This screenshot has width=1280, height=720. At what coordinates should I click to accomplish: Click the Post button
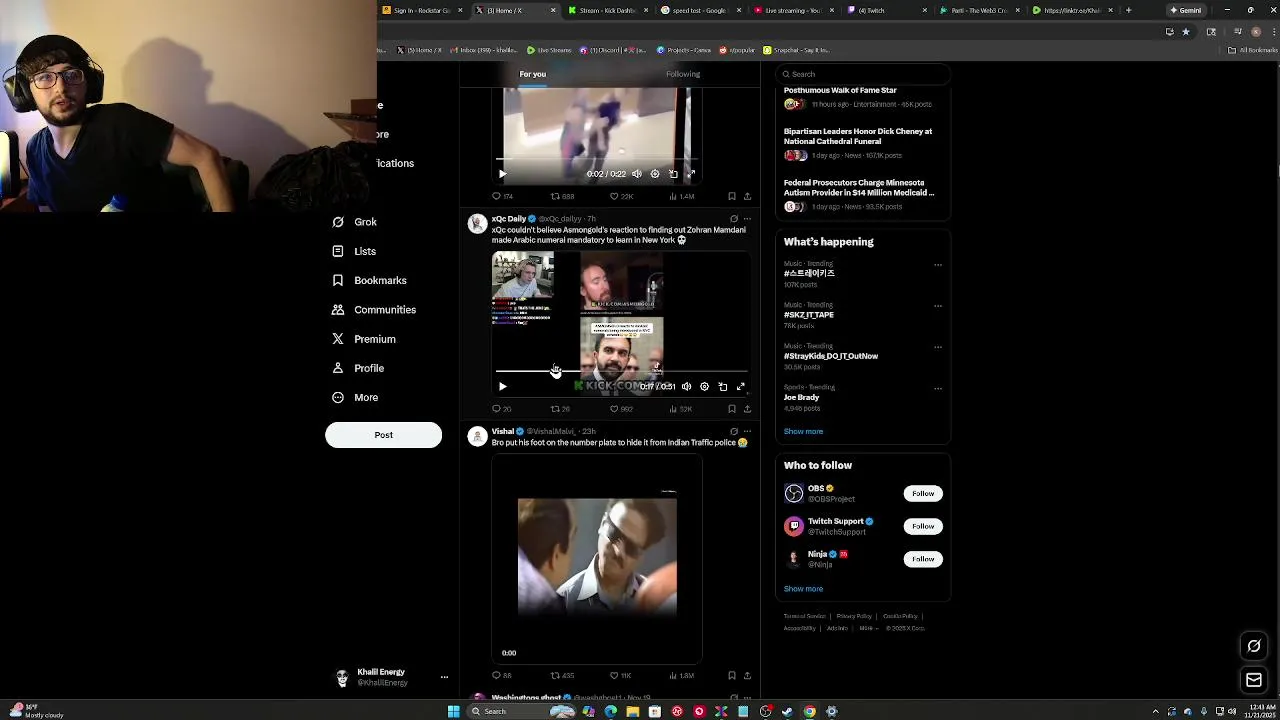(383, 435)
